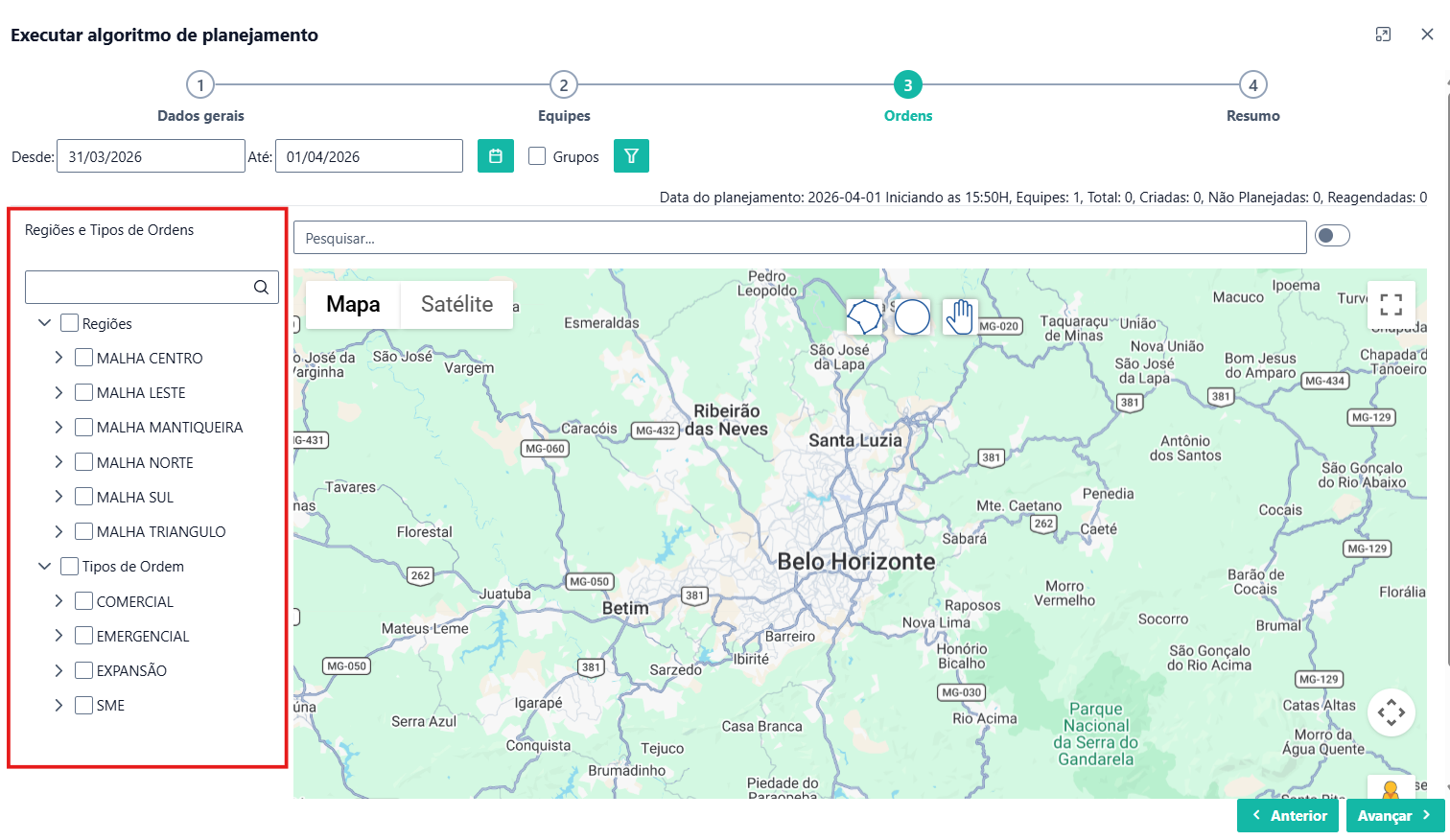This screenshot has height=840, width=1450.
Task: Collapse the Tipos de Ordem group
Action: click(44, 567)
